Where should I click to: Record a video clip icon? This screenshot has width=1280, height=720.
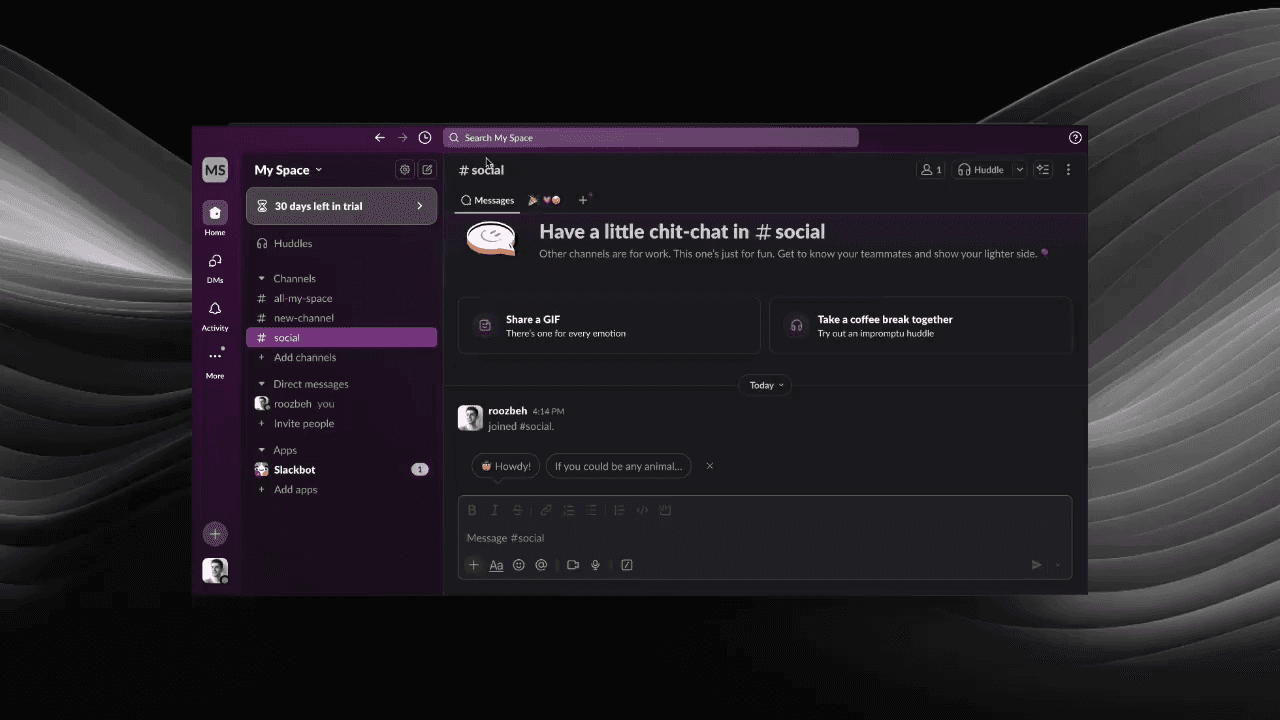[573, 565]
